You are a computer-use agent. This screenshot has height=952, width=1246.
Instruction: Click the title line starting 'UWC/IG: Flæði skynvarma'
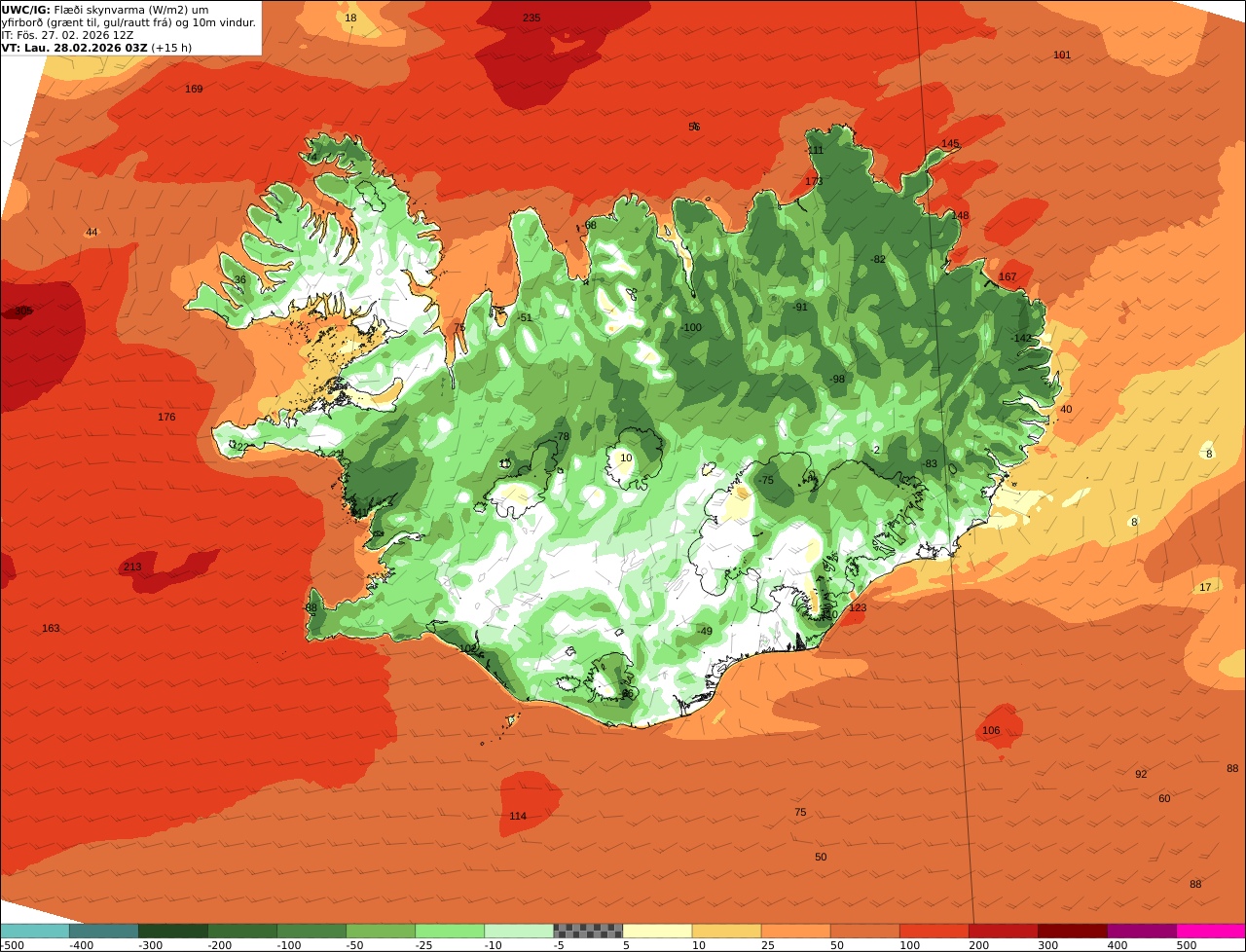(105, 10)
